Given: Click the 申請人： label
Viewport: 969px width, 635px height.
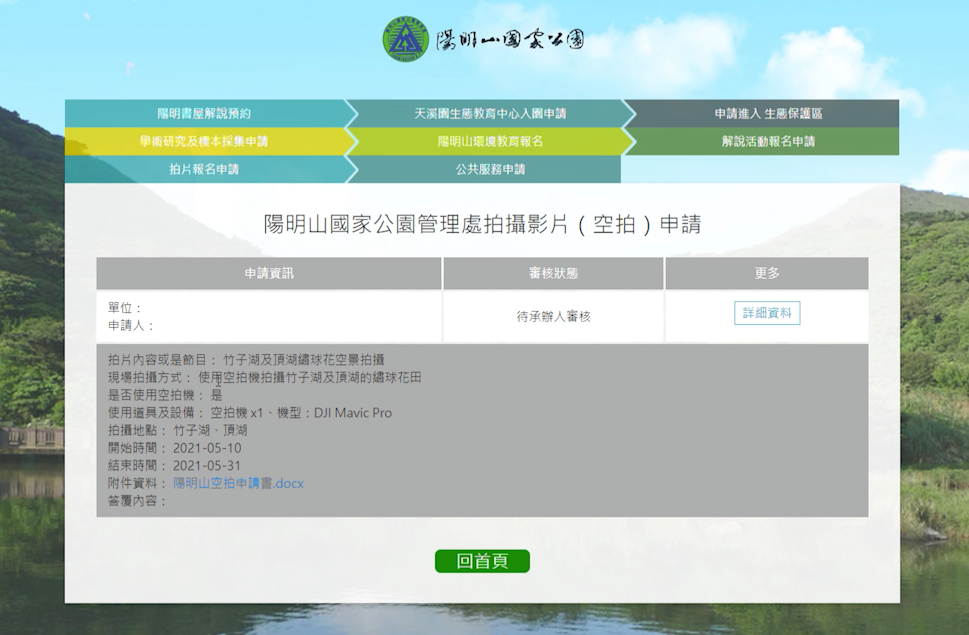Looking at the screenshot, I should click(x=132, y=326).
